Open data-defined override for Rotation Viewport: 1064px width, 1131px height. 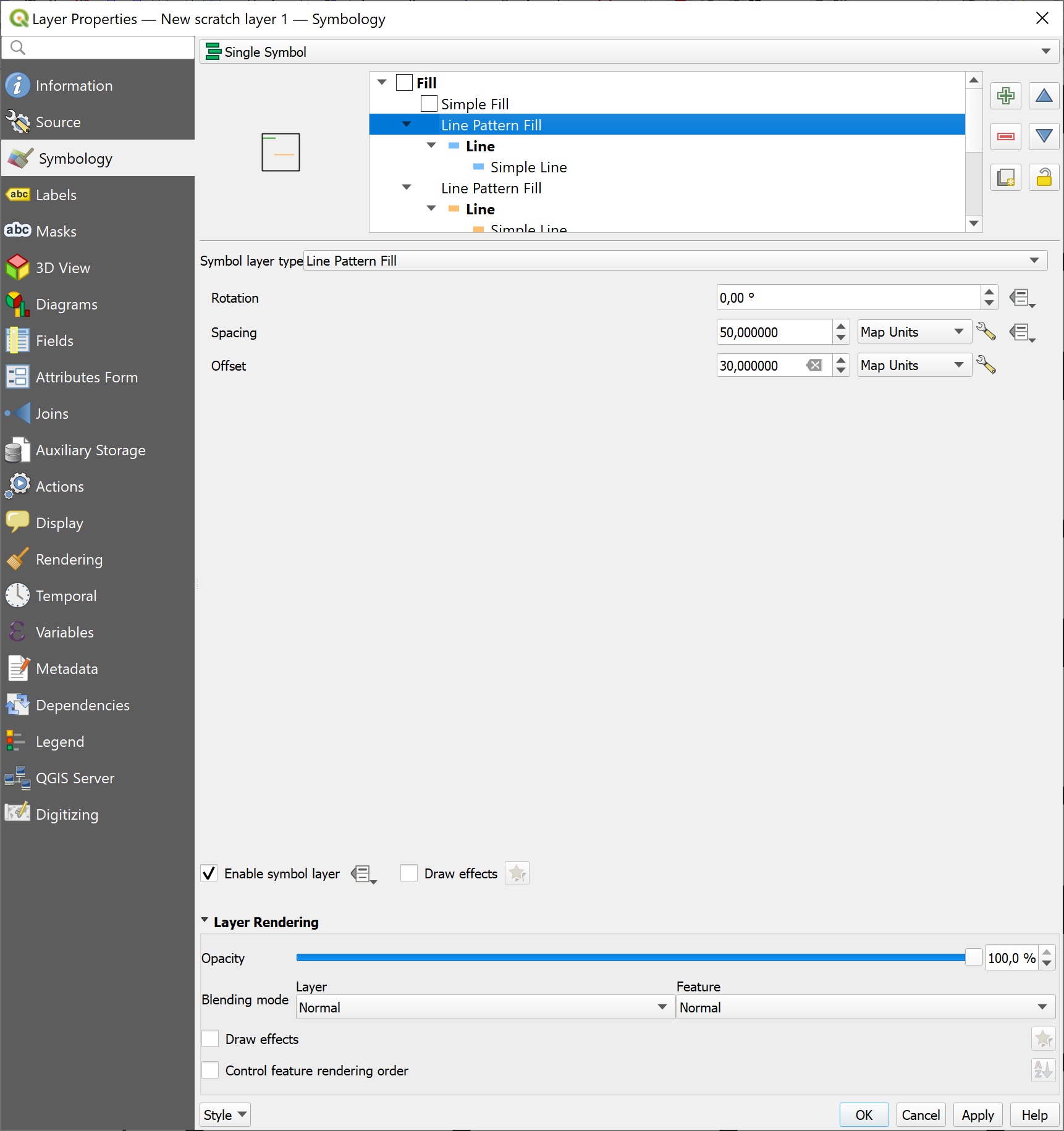pos(1022,298)
